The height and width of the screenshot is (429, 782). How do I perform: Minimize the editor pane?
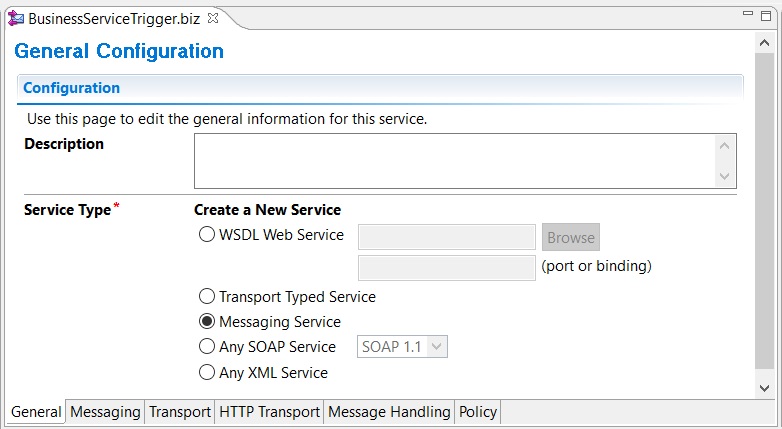748,13
